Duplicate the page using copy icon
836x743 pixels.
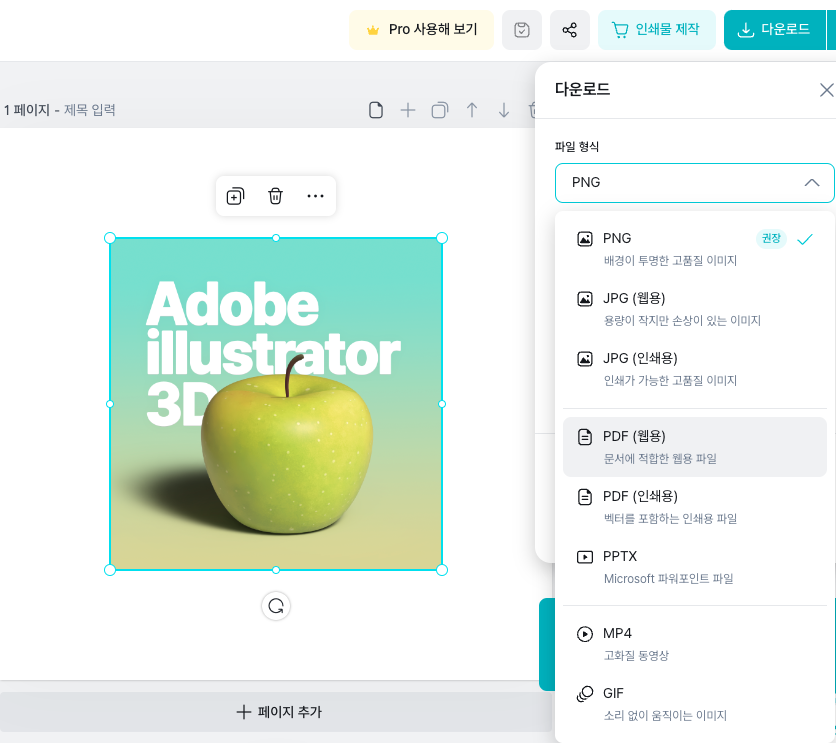[440, 110]
